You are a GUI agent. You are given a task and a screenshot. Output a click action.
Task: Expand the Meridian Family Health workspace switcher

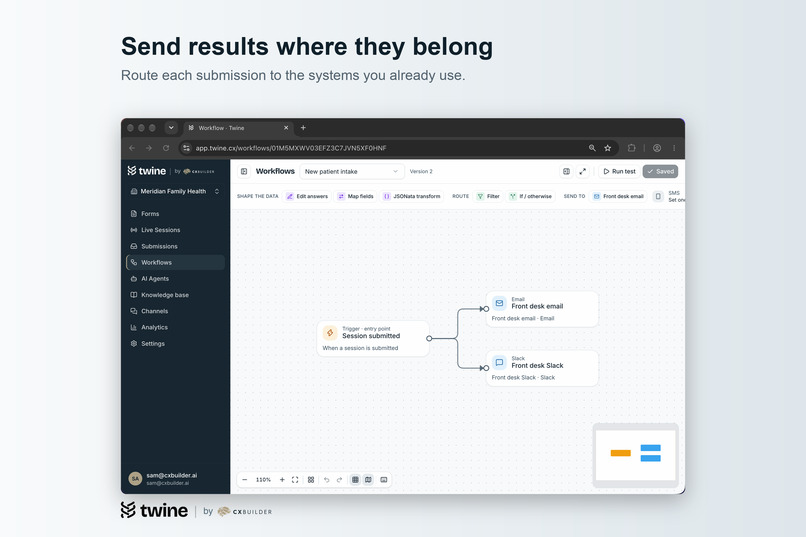tap(175, 191)
